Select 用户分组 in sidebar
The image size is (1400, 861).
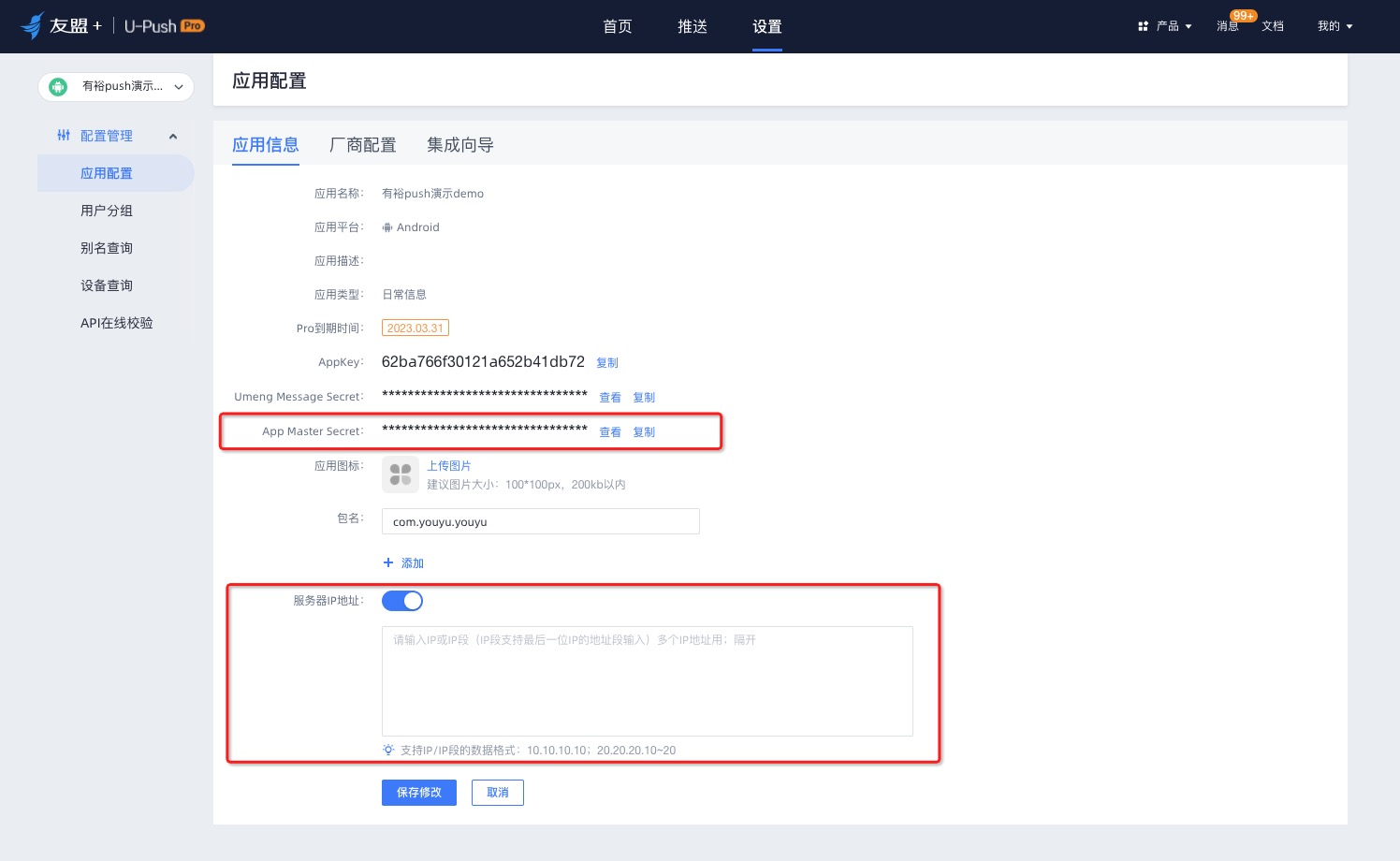(x=107, y=211)
